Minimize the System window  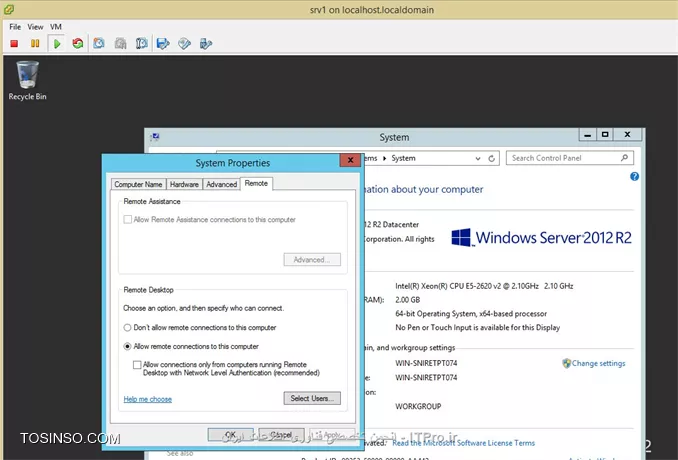587,135
